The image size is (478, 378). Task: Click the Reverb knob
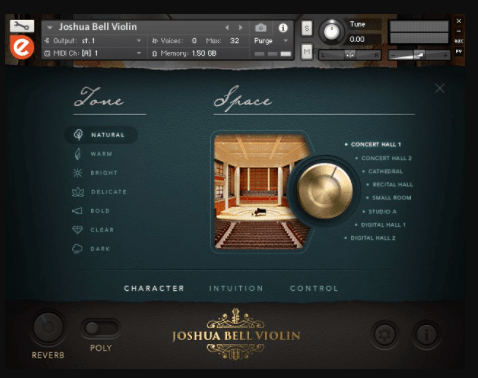(x=48, y=328)
